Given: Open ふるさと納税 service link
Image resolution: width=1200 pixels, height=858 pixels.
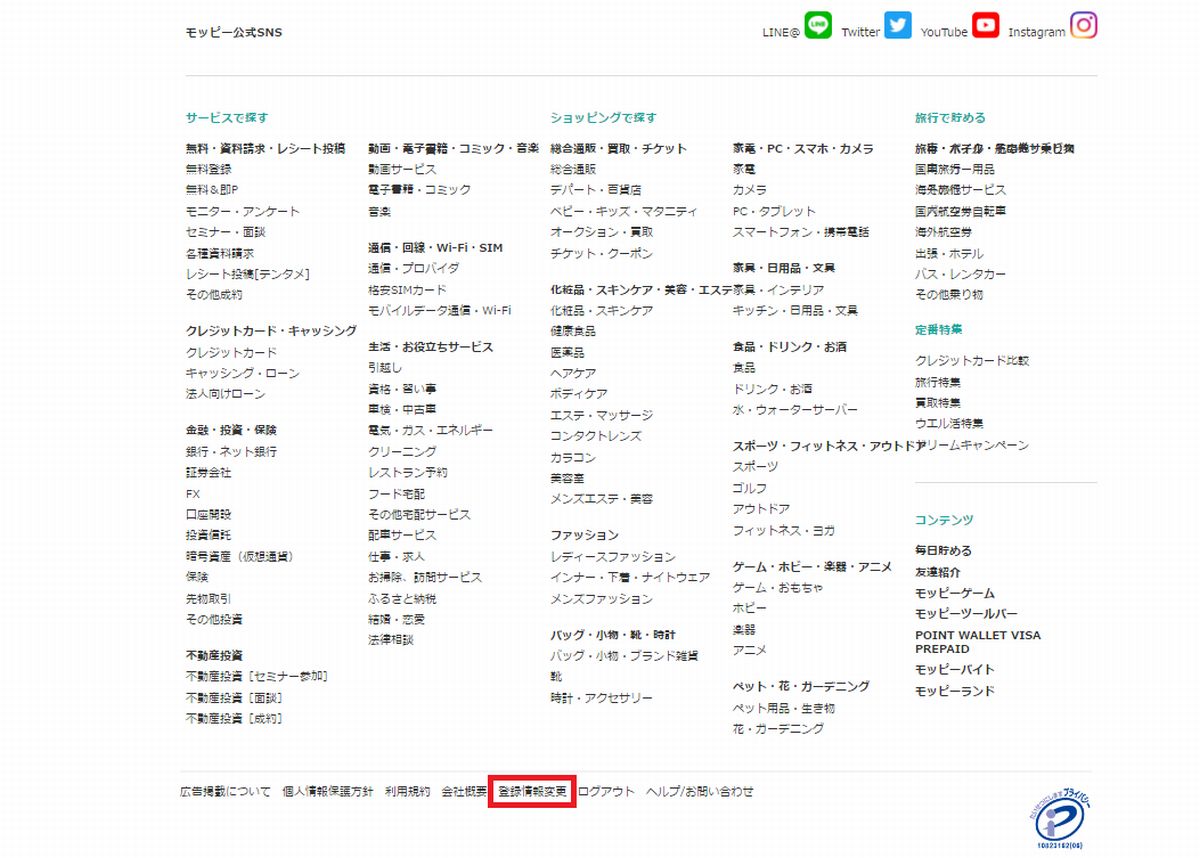Looking at the screenshot, I should pyautogui.click(x=400, y=598).
